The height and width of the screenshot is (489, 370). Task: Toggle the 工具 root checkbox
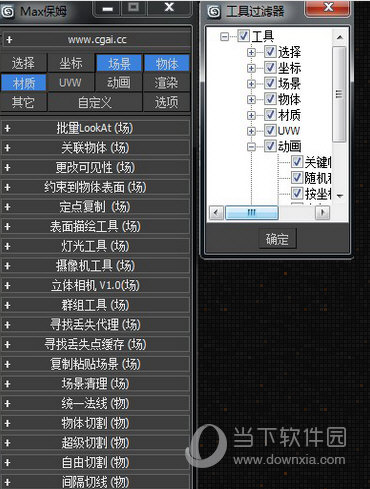tap(243, 36)
